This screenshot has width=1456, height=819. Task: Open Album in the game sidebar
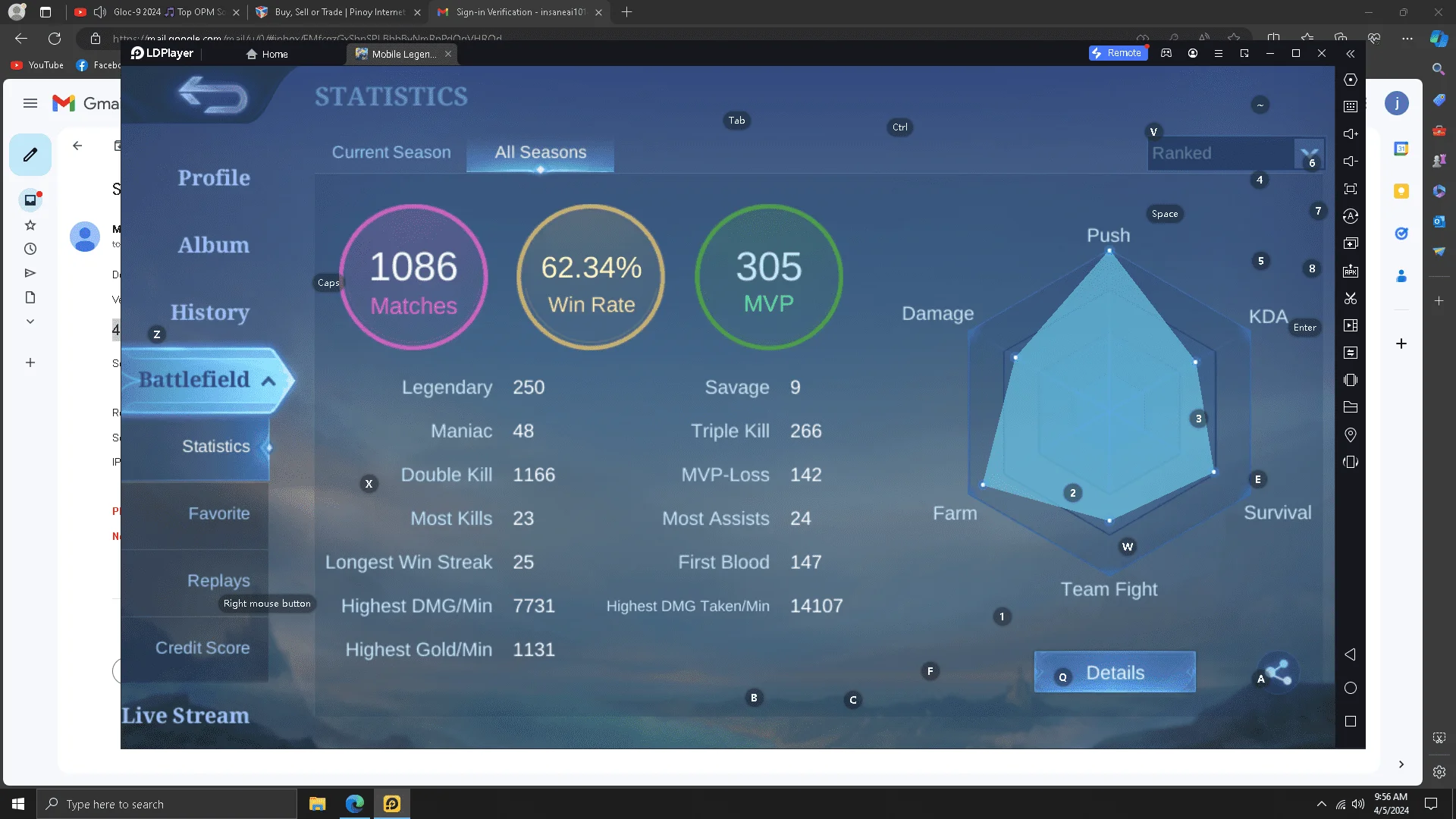pyautogui.click(x=214, y=245)
